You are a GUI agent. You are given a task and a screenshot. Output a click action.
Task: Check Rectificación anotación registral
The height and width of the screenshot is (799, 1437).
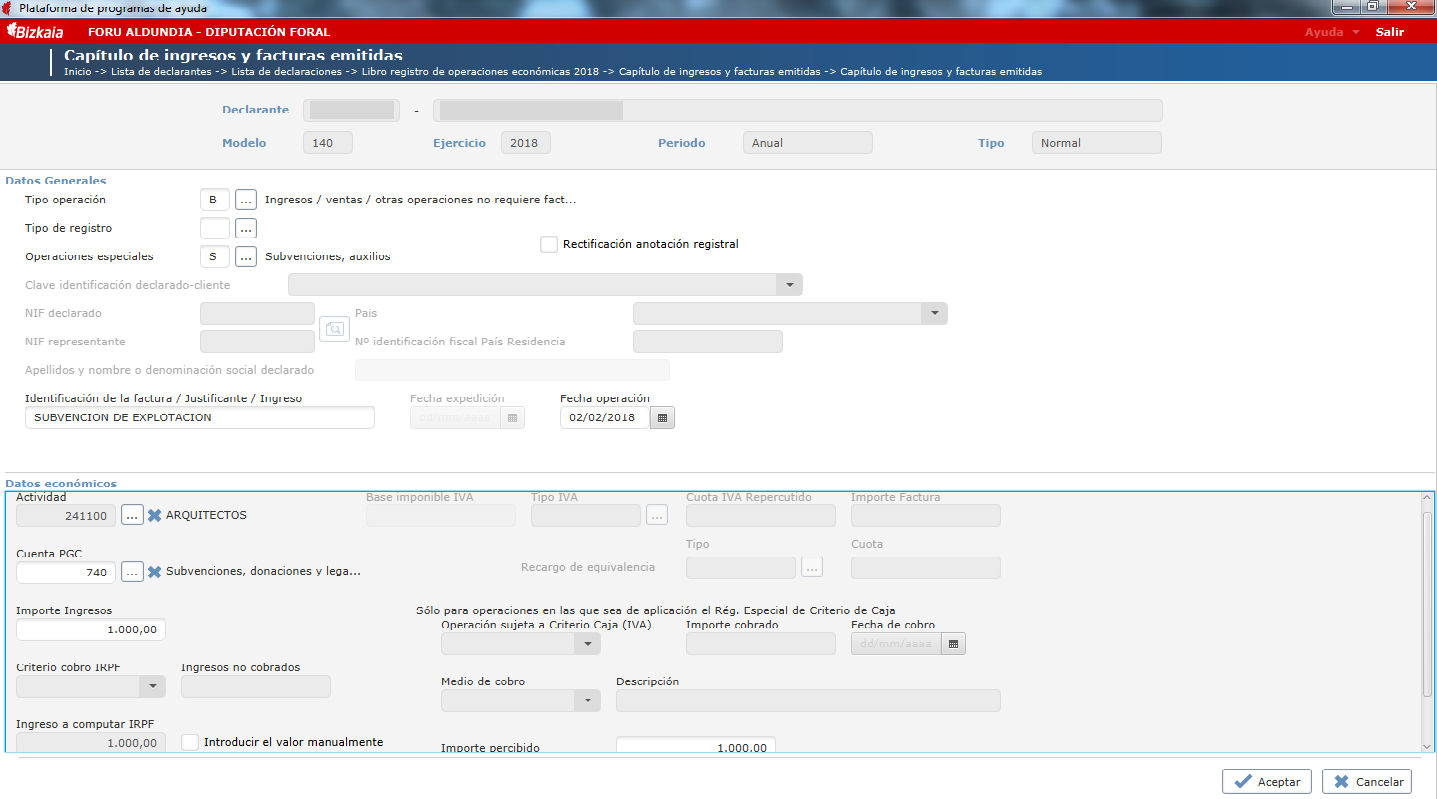pyautogui.click(x=548, y=244)
